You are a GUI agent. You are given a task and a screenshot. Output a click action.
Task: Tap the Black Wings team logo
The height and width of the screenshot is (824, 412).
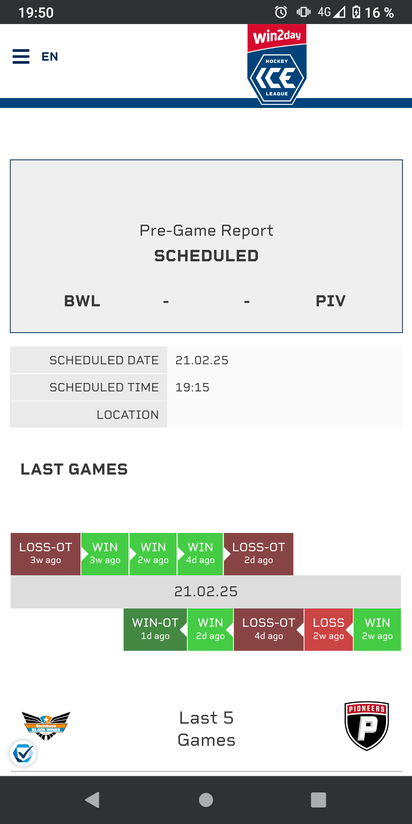click(46, 725)
